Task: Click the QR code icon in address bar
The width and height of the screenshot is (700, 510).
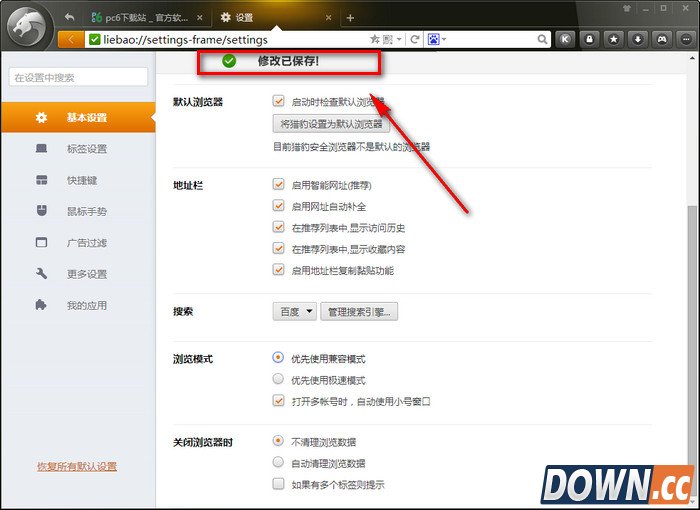Action: point(388,39)
